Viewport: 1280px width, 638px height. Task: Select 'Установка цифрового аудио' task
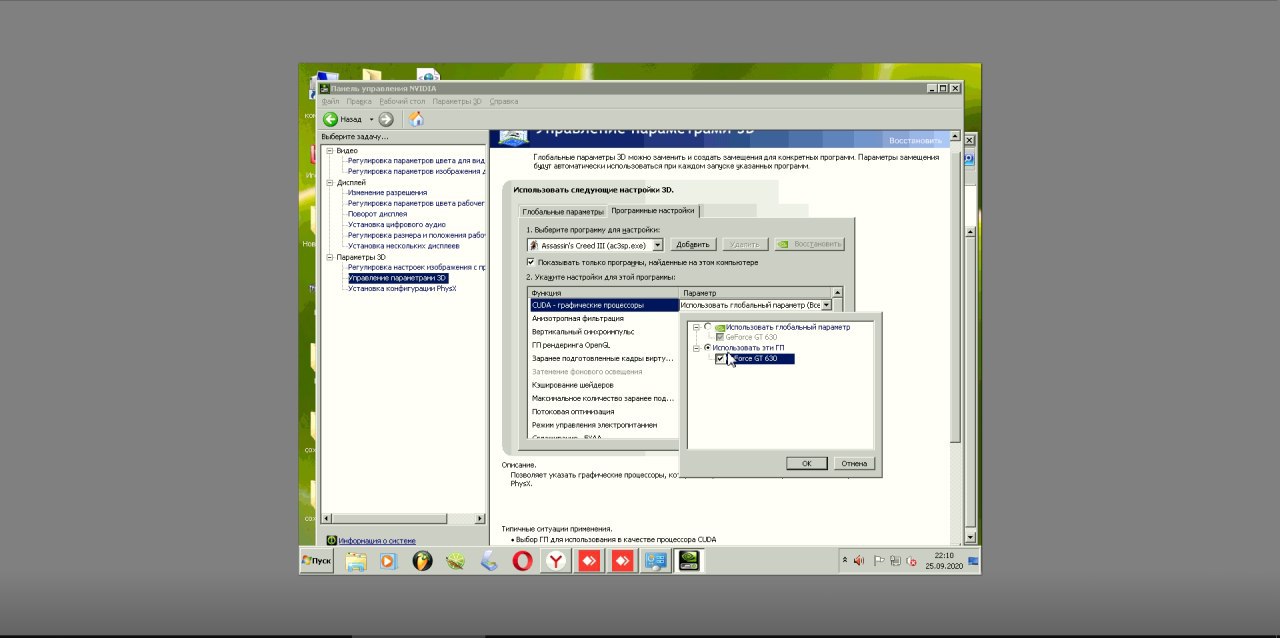click(397, 224)
